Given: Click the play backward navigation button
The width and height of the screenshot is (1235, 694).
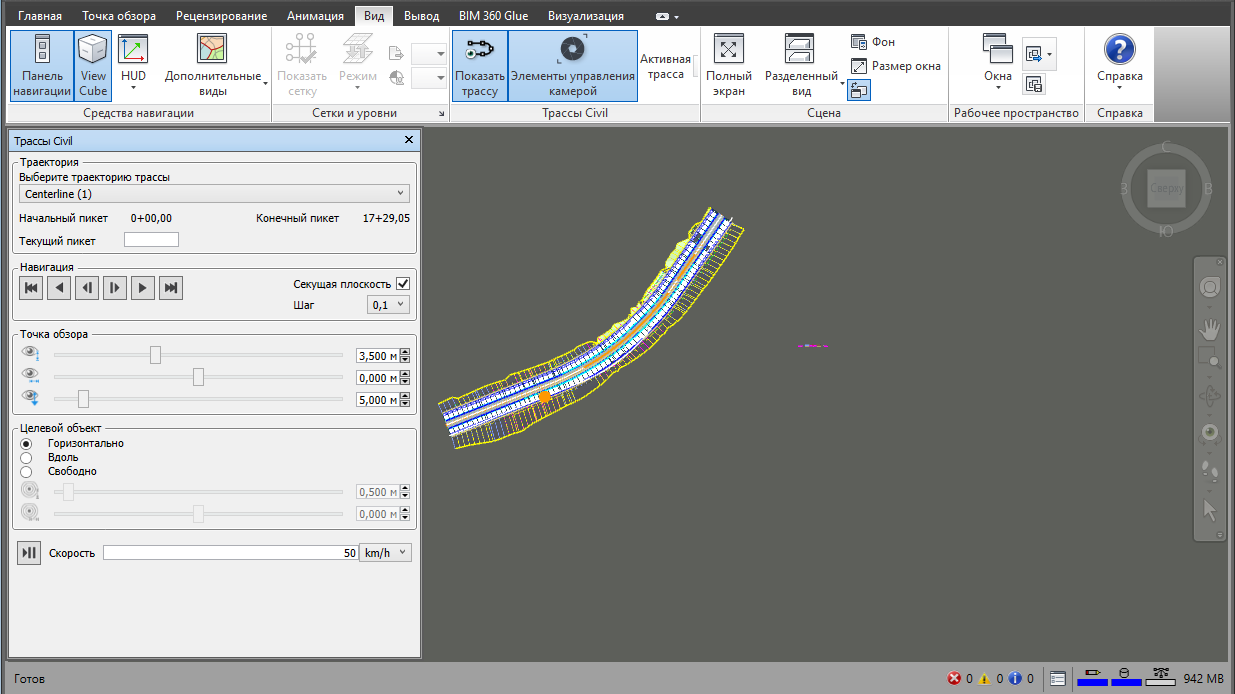Looking at the screenshot, I should click(x=60, y=288).
